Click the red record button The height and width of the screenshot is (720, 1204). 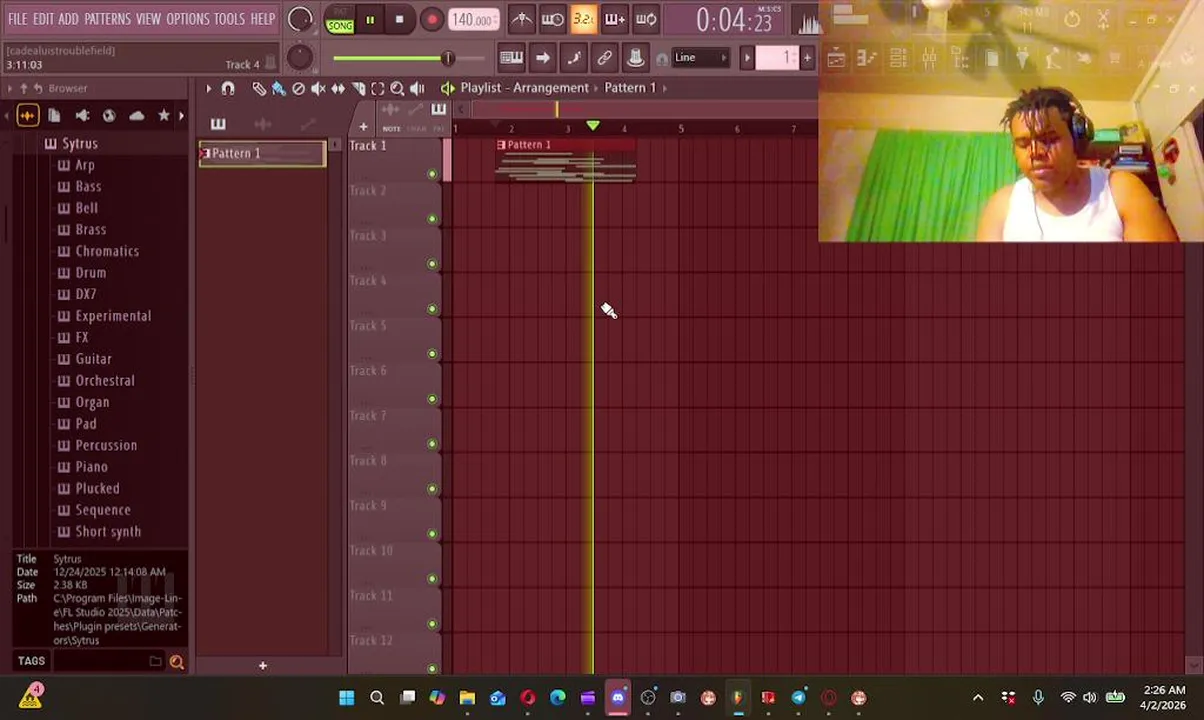pyautogui.click(x=432, y=19)
